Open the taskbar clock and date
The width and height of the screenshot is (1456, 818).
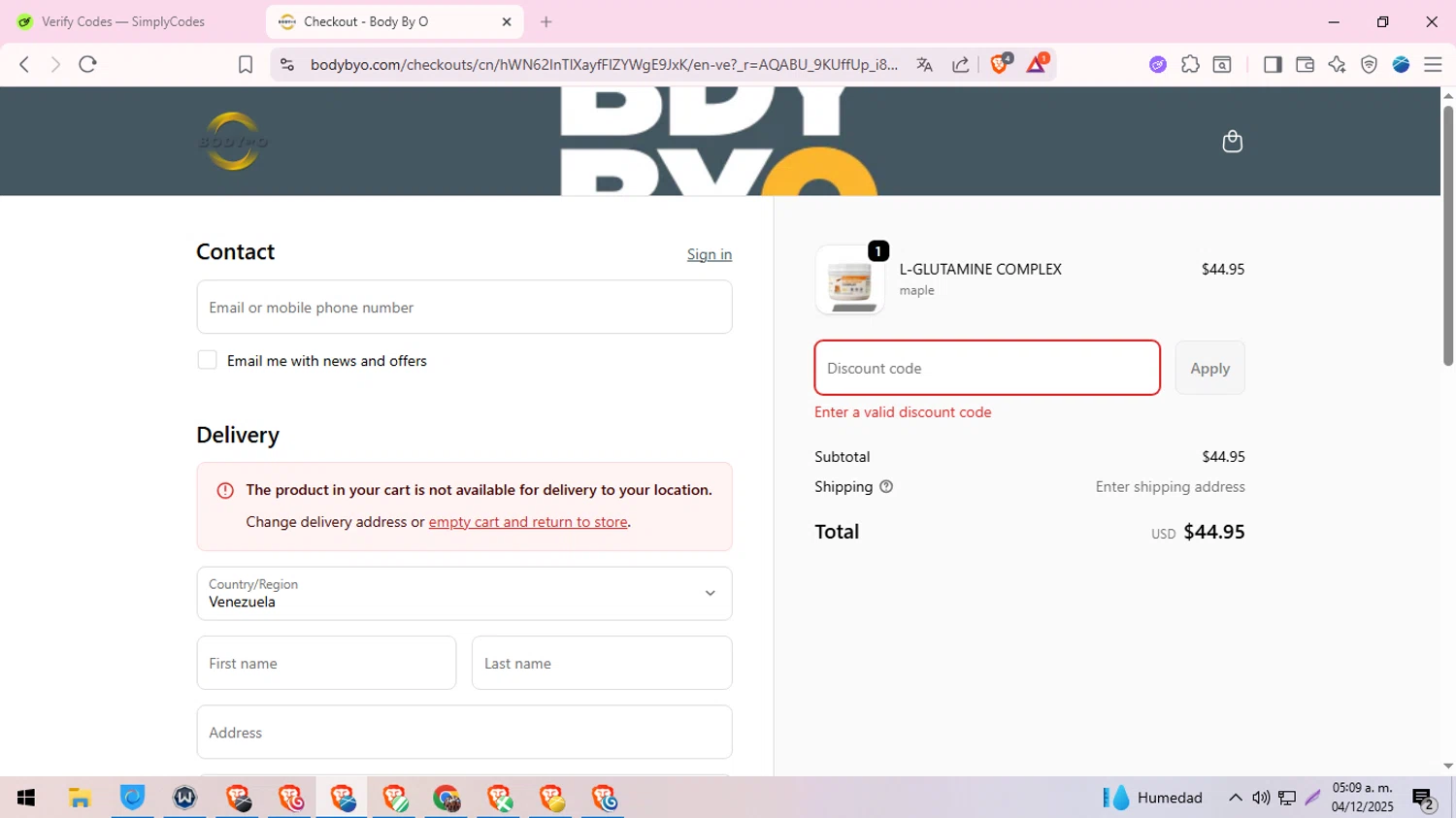click(1362, 798)
